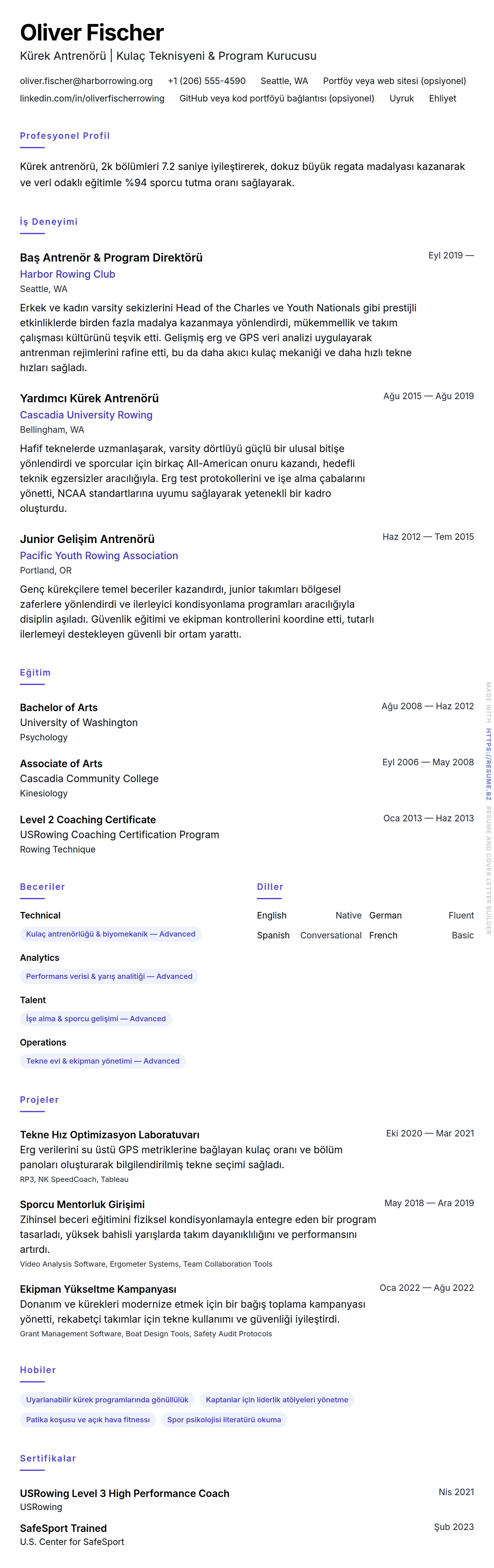494x1568 pixels.
Task: Click the GitHub veya kod portföyü text
Action: 277,99
